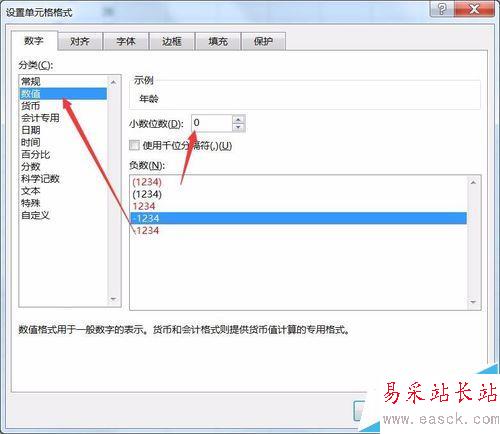Select 文本 category
This screenshot has width=500, height=434.
coord(63,191)
